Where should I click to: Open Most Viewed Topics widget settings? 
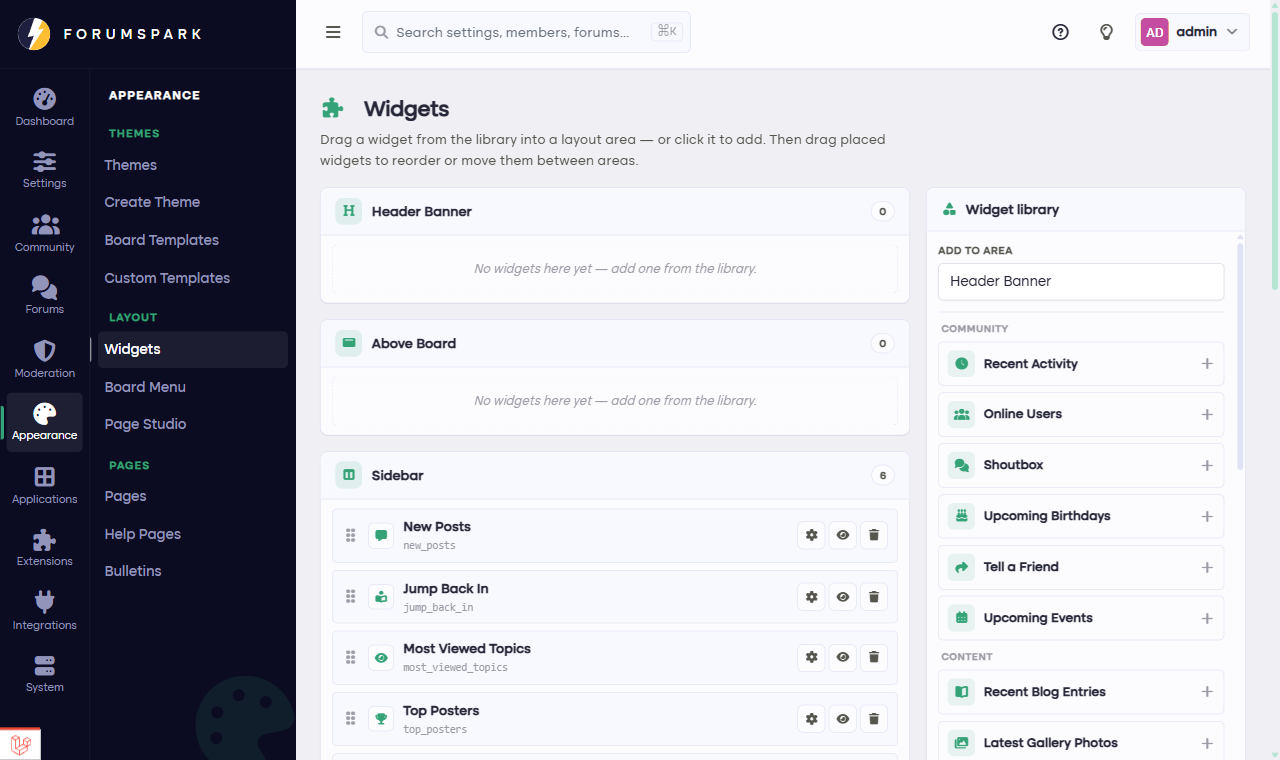point(812,657)
